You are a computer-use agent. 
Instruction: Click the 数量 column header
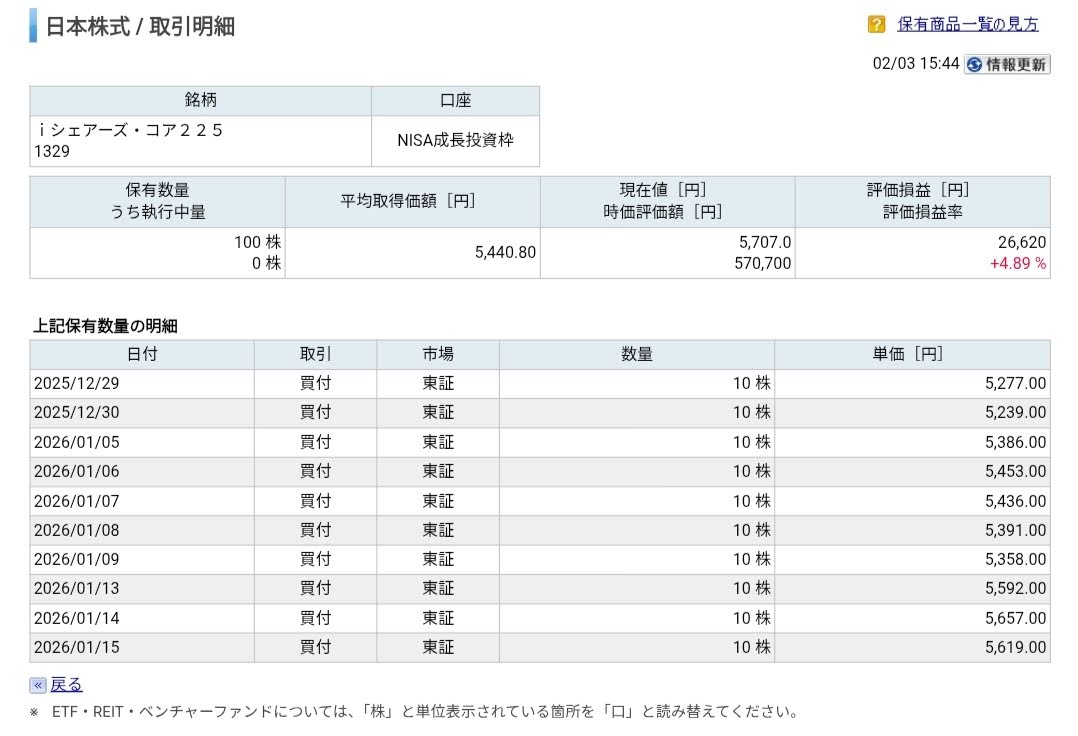click(x=637, y=354)
